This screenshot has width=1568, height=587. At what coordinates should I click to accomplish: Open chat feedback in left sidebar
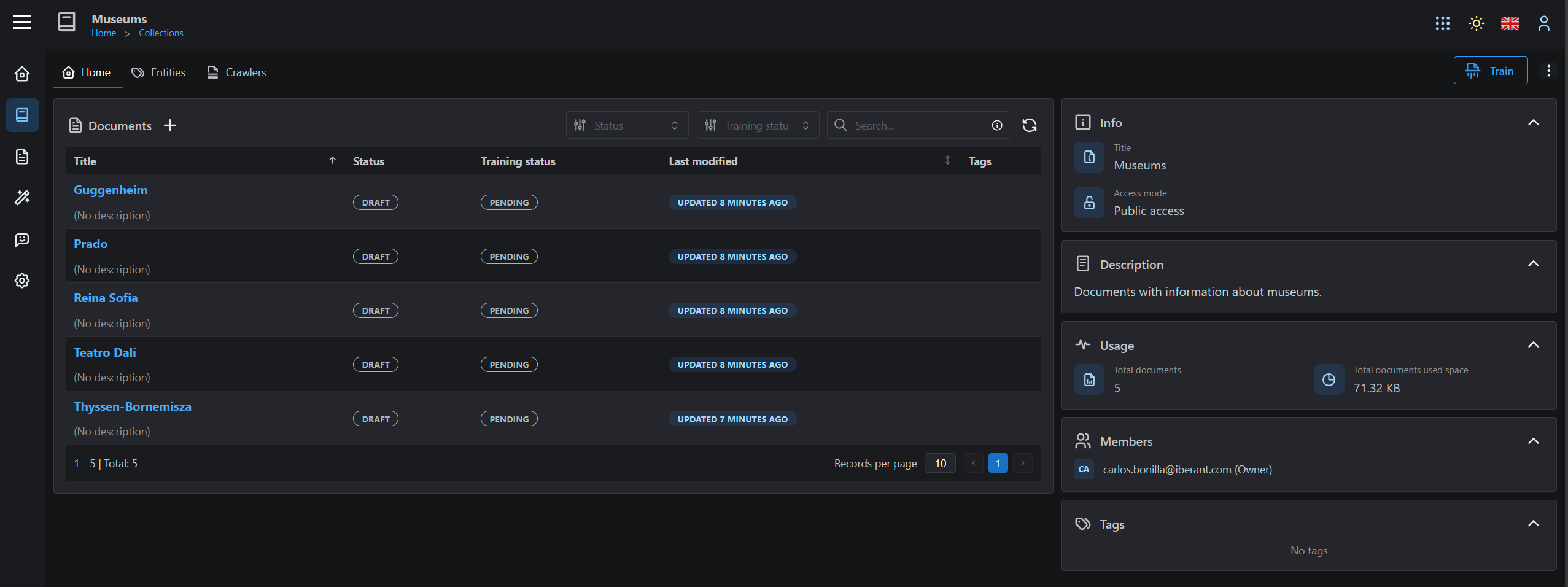[x=22, y=239]
